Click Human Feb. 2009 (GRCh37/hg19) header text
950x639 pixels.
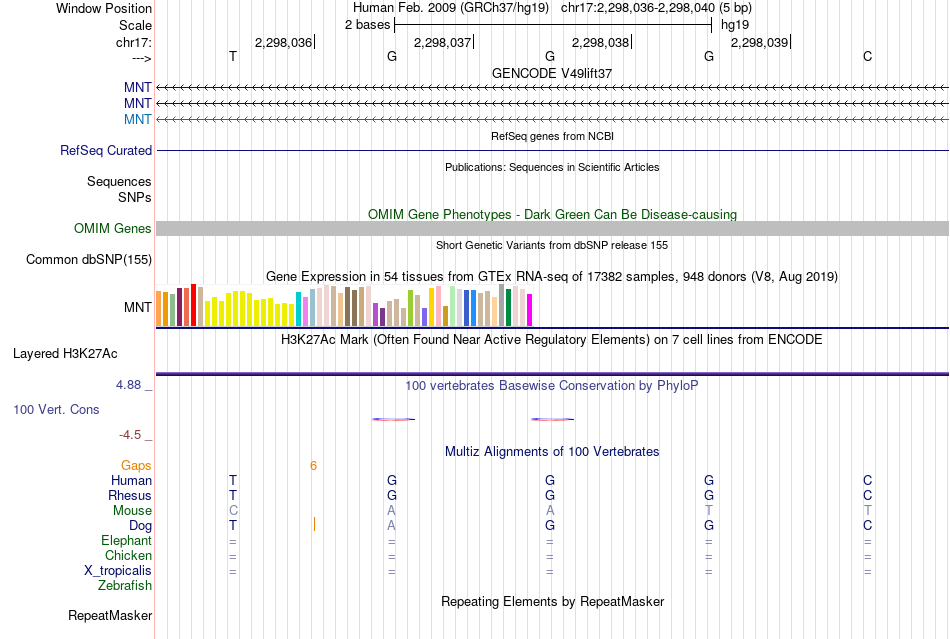click(x=451, y=8)
